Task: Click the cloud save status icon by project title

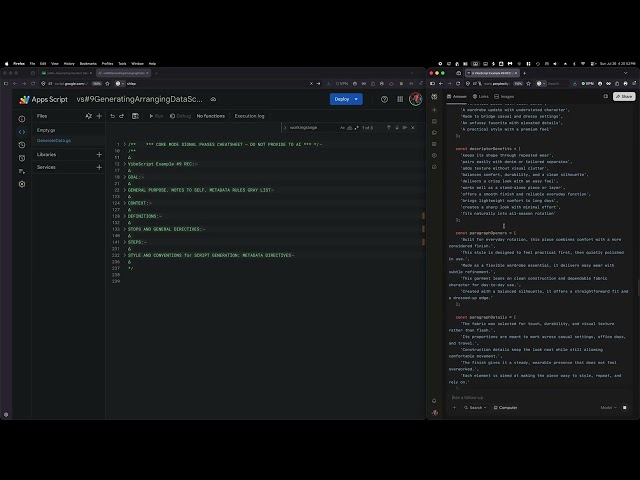Action: 213,99
